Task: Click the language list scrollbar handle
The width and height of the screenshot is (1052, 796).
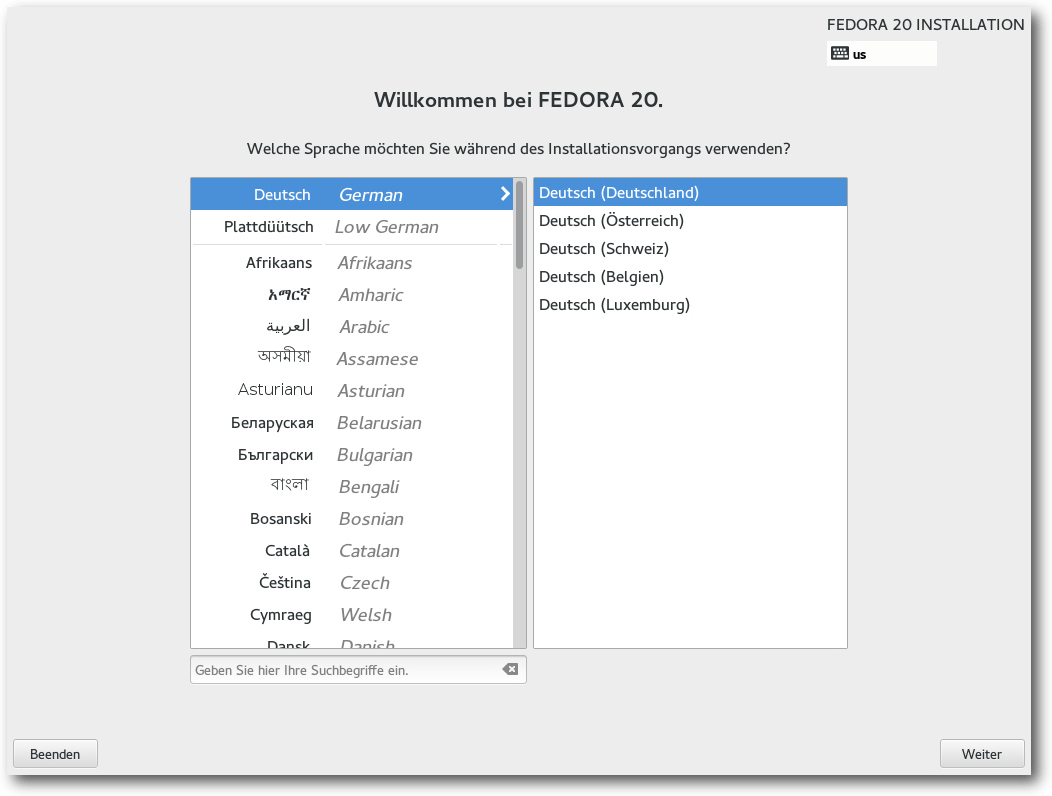Action: (519, 225)
